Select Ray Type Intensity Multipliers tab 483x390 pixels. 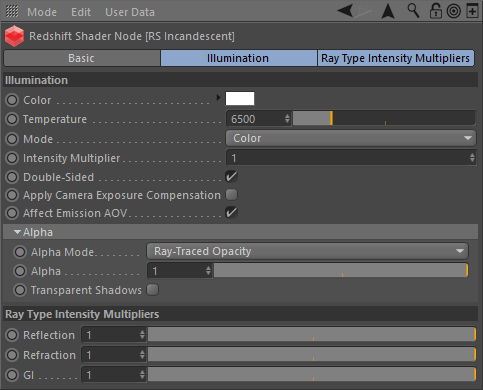pos(396,58)
